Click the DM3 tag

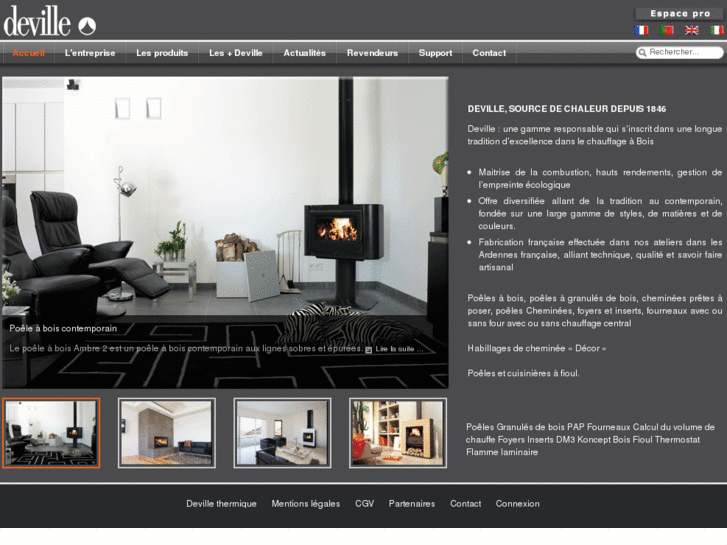pyautogui.click(x=566, y=440)
